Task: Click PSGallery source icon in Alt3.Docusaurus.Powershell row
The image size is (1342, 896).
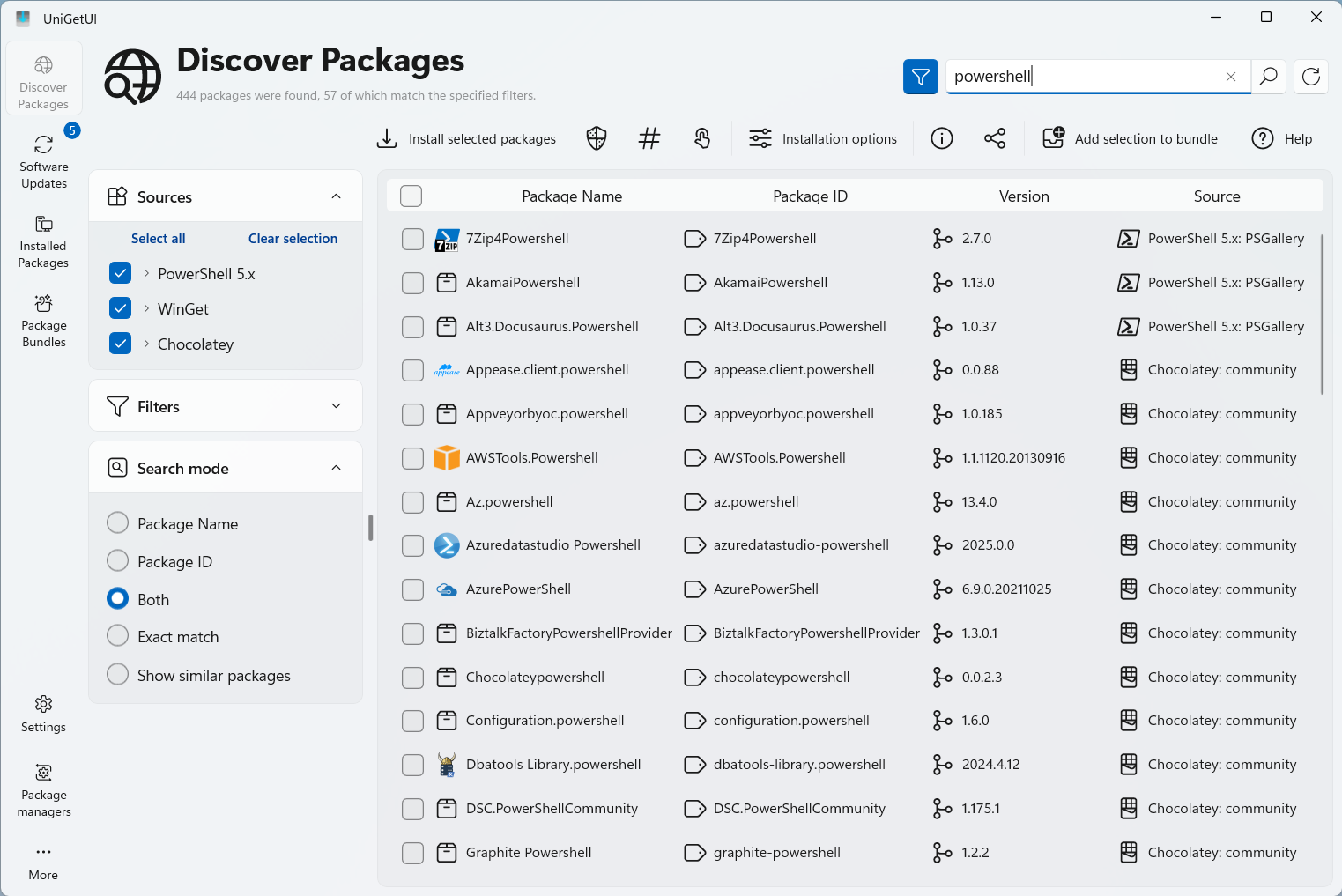Action: 1129,327
